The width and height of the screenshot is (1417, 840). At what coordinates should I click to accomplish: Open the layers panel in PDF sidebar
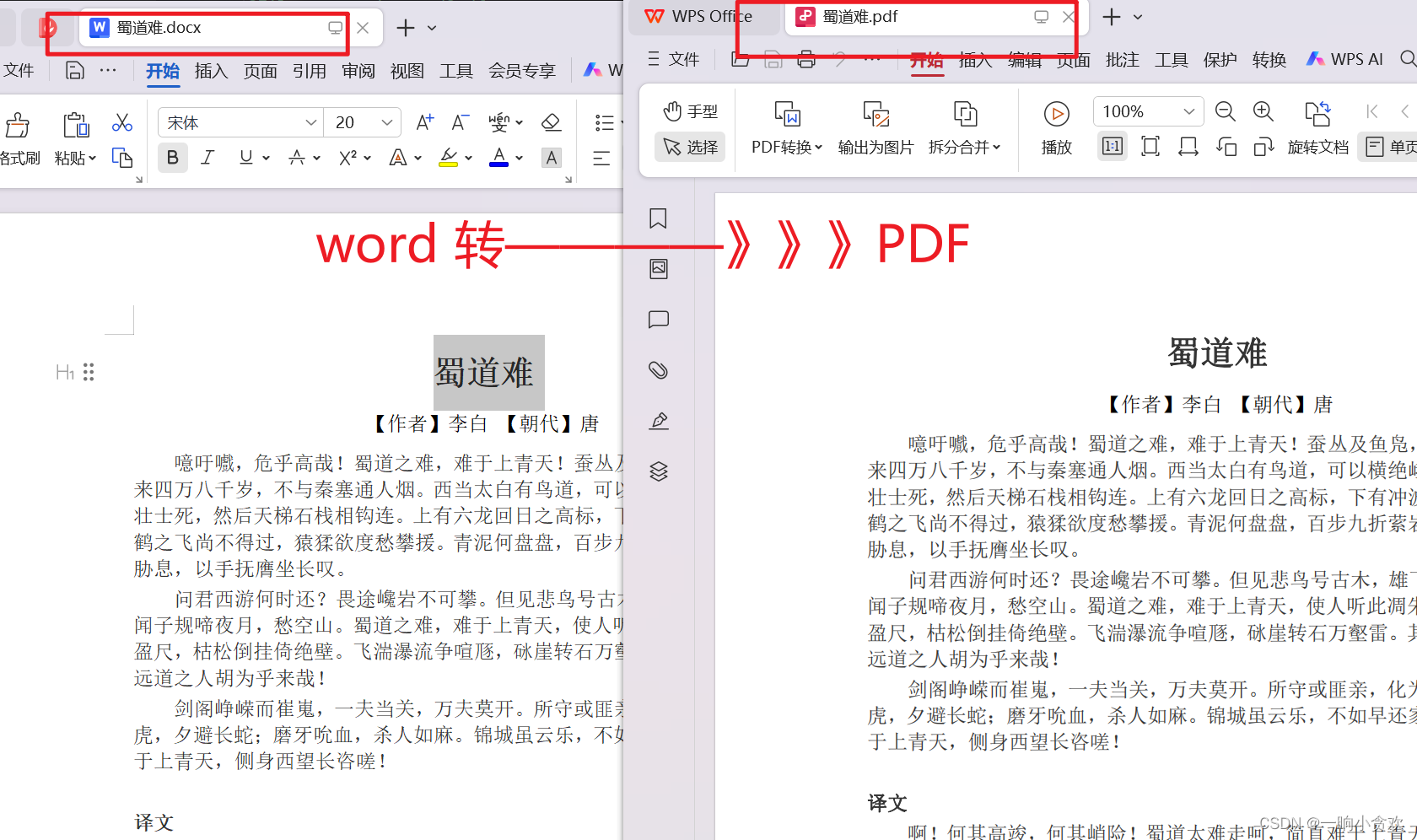(659, 471)
